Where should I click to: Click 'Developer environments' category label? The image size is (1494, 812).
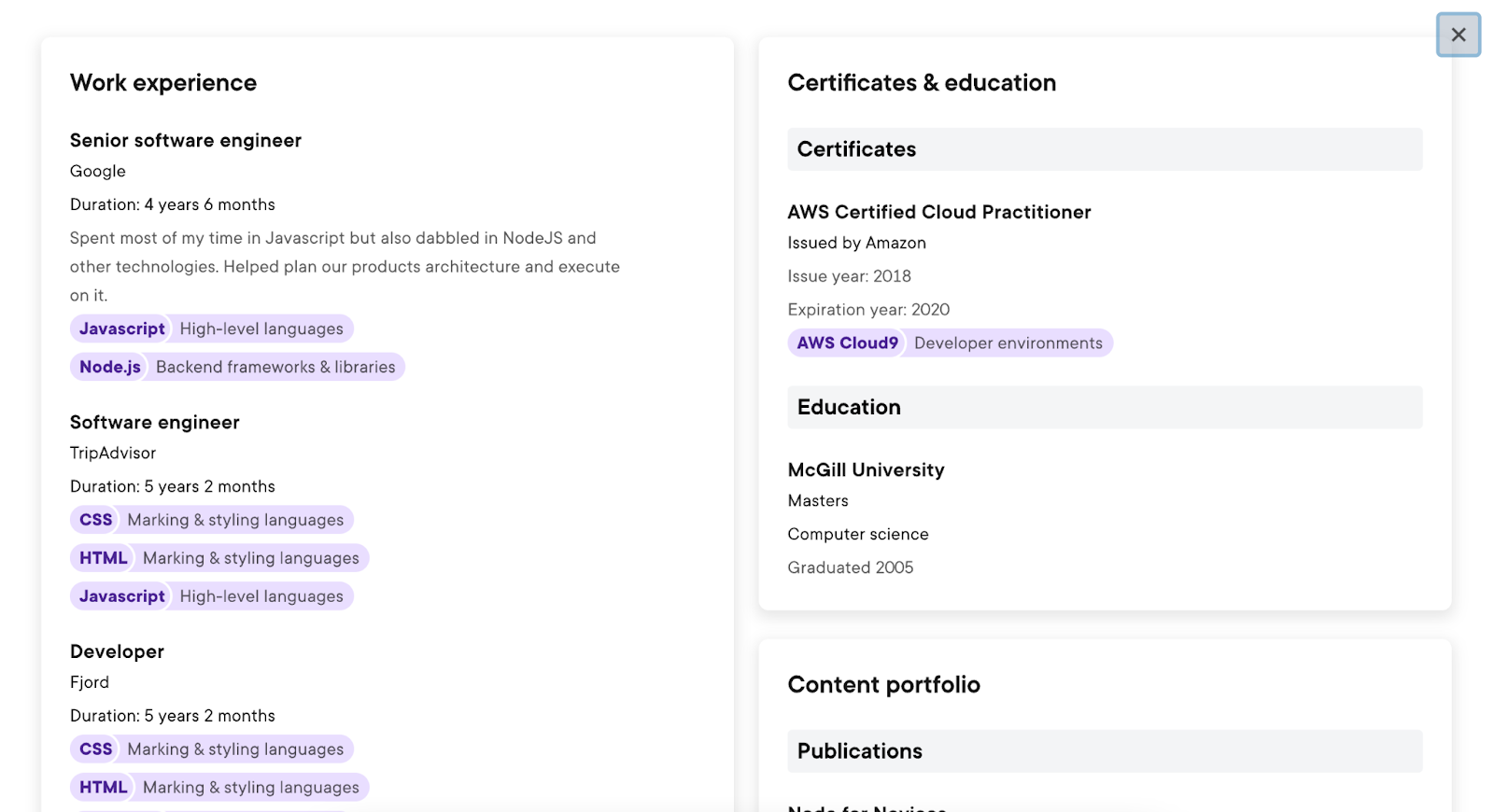click(1008, 343)
